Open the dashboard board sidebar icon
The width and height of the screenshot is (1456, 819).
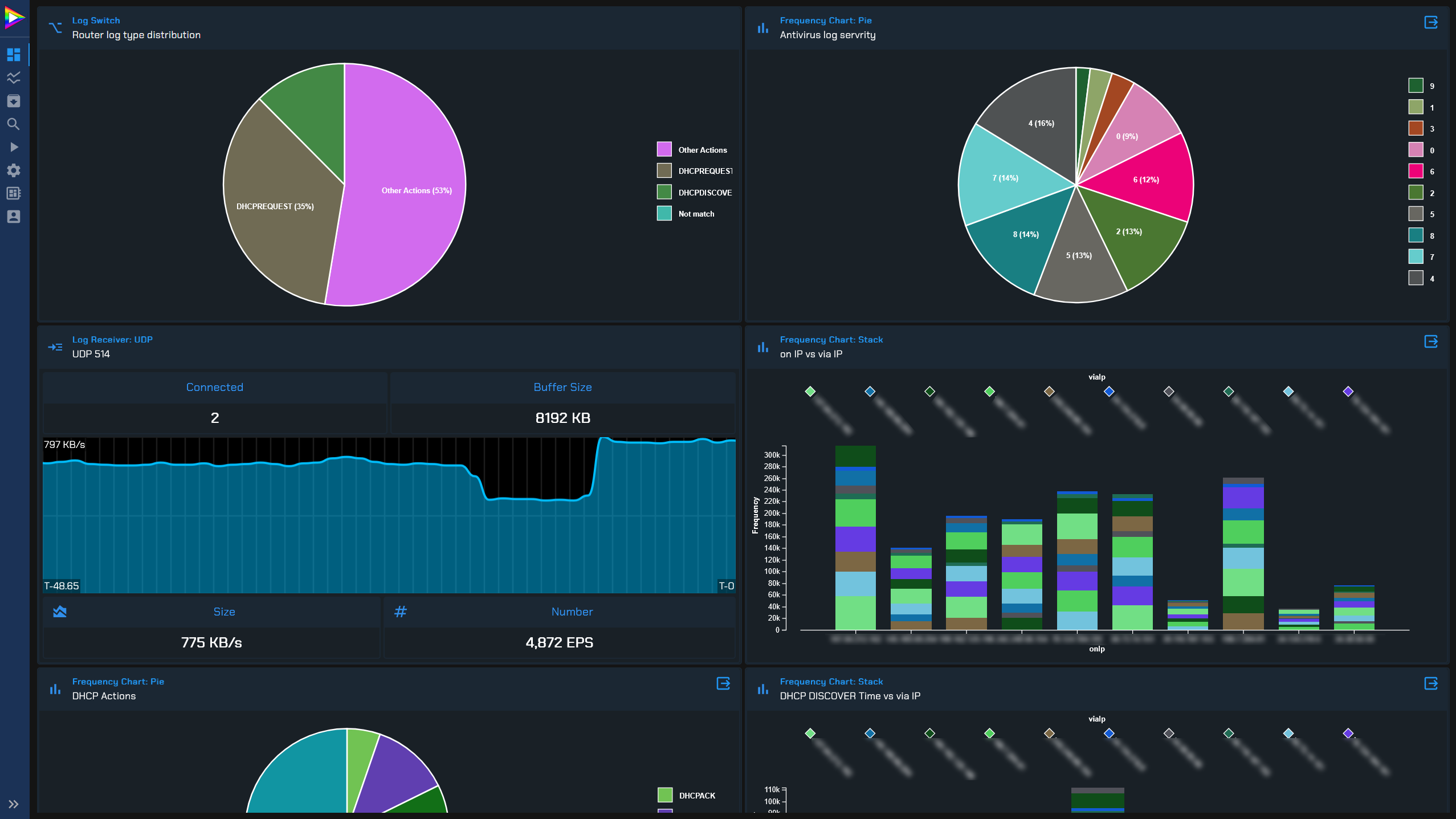[14, 193]
